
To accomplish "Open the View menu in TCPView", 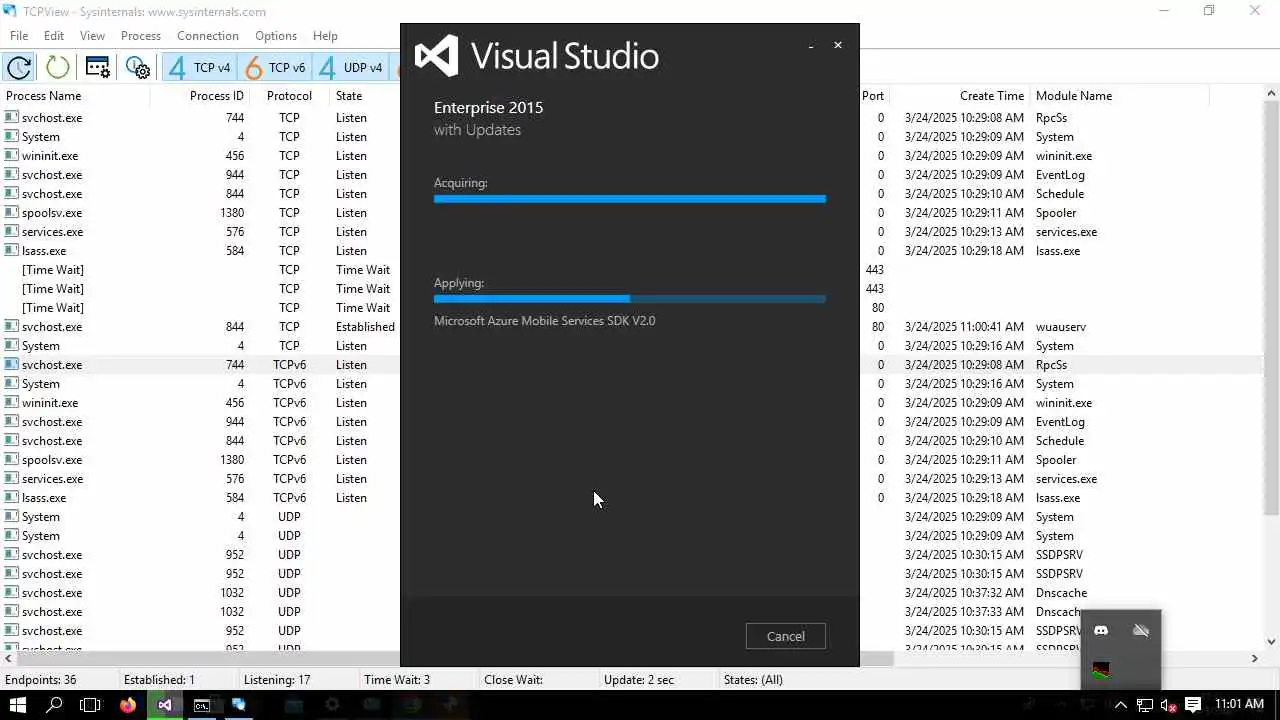I will (x=92, y=35).
